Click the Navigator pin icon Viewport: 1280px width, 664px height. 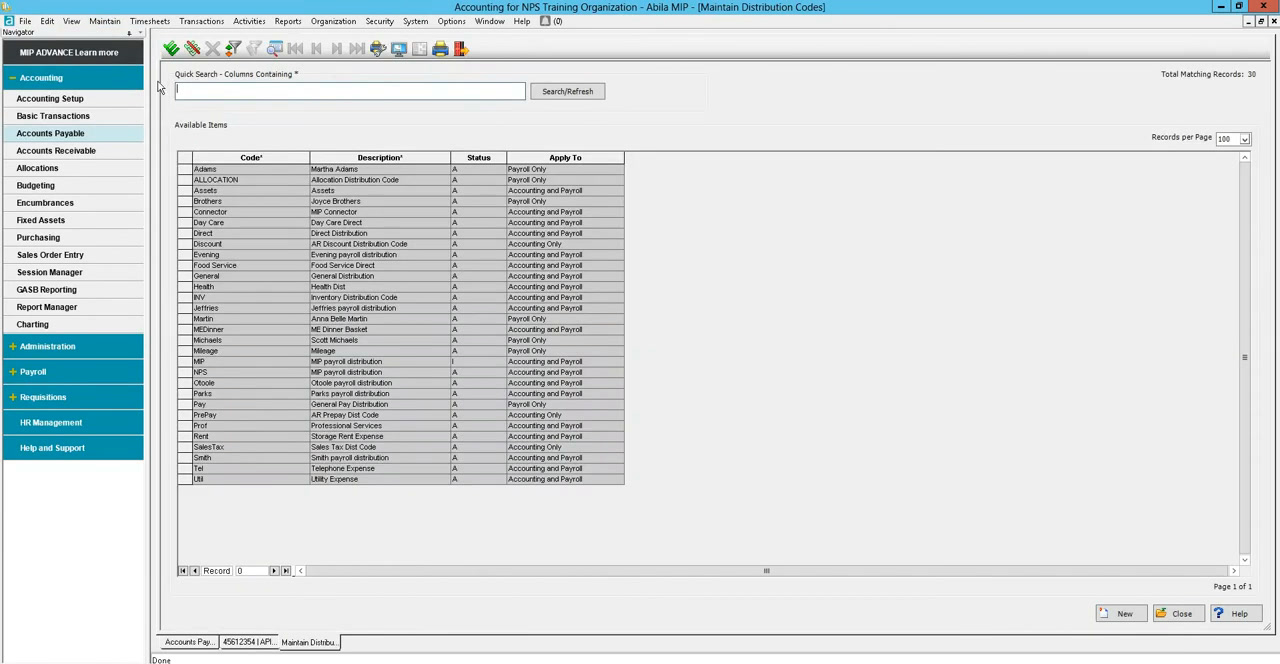click(x=129, y=33)
